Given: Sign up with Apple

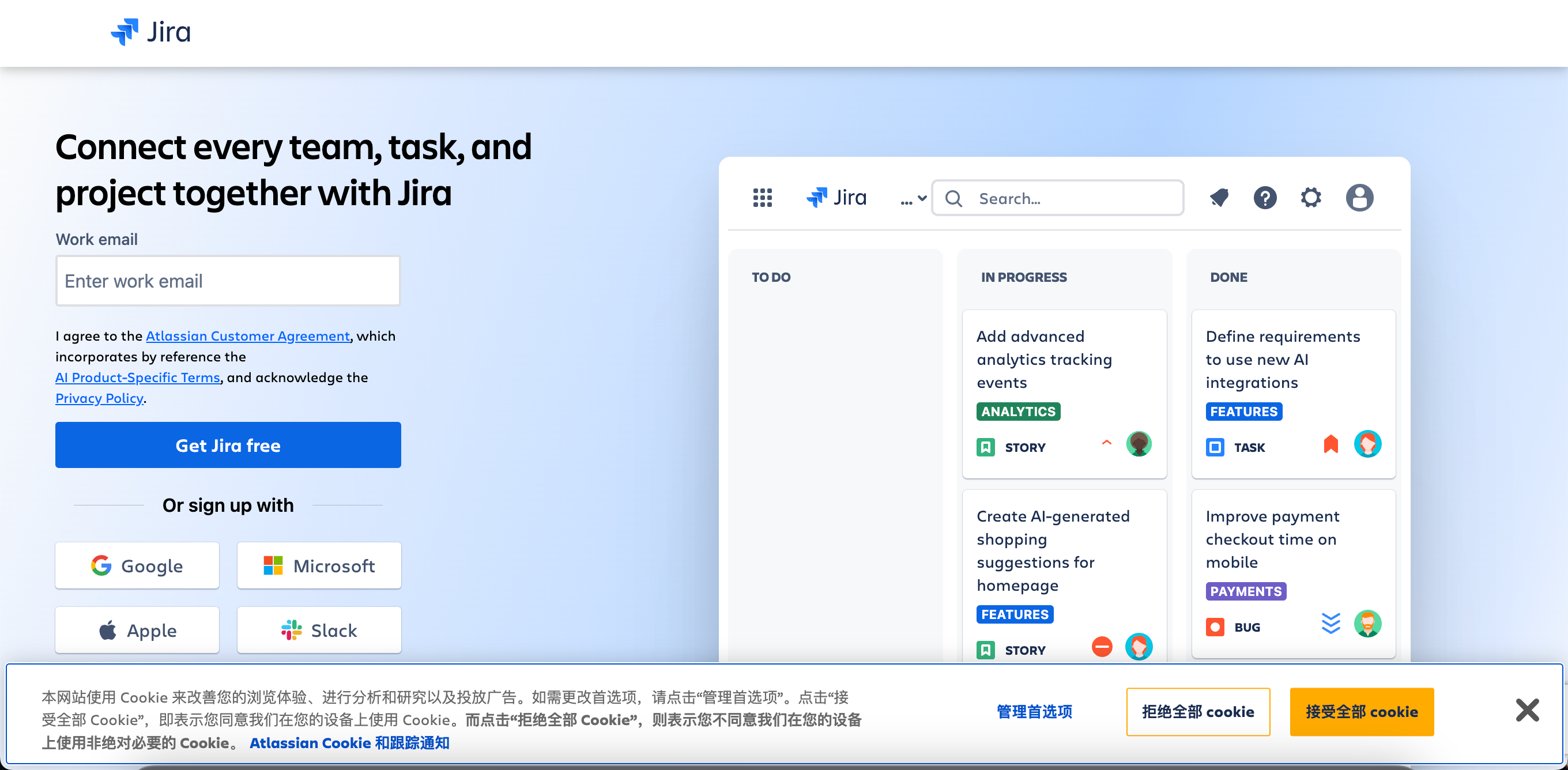Looking at the screenshot, I should pos(137,630).
